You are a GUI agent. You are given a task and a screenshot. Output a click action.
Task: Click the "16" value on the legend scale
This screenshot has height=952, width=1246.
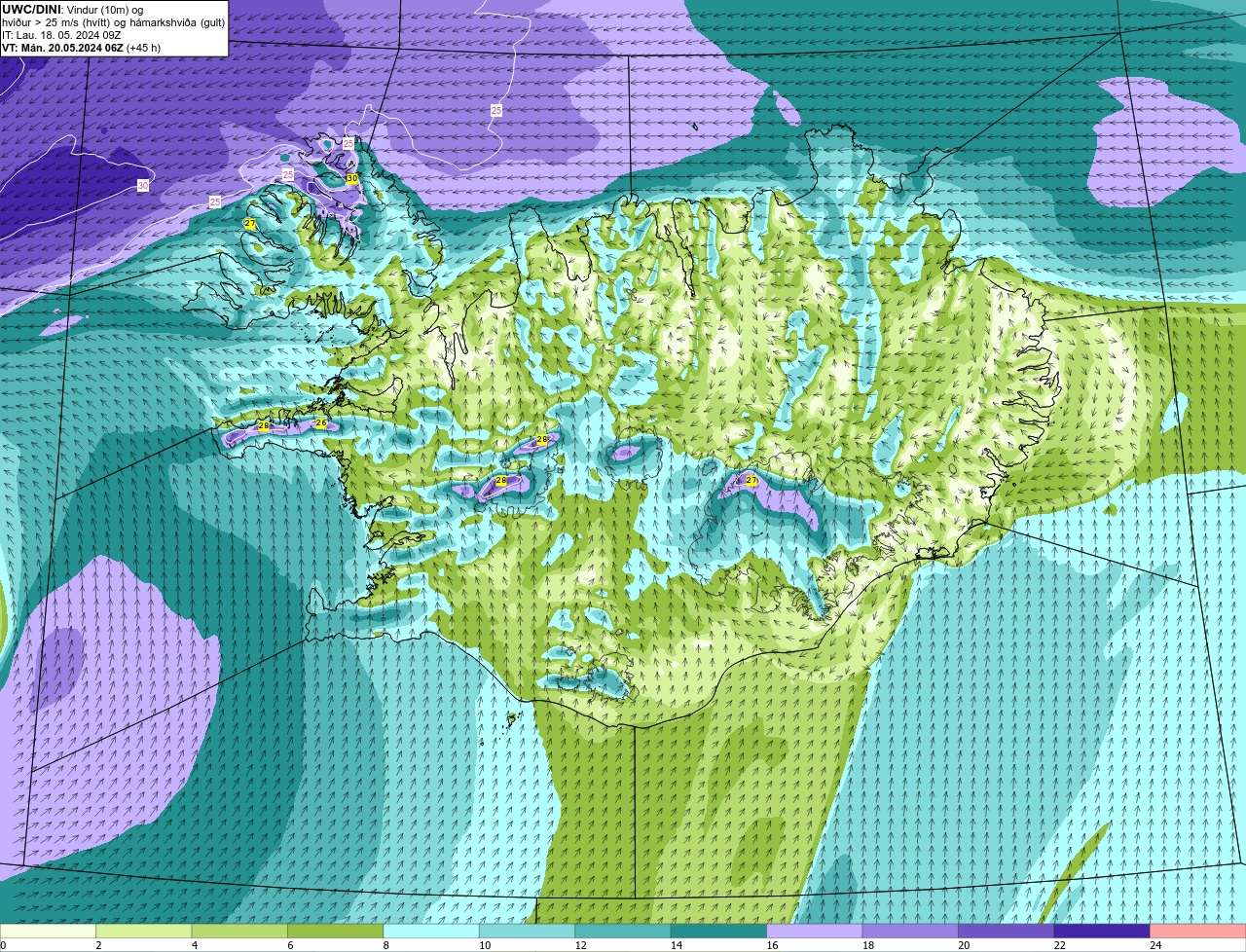click(772, 945)
